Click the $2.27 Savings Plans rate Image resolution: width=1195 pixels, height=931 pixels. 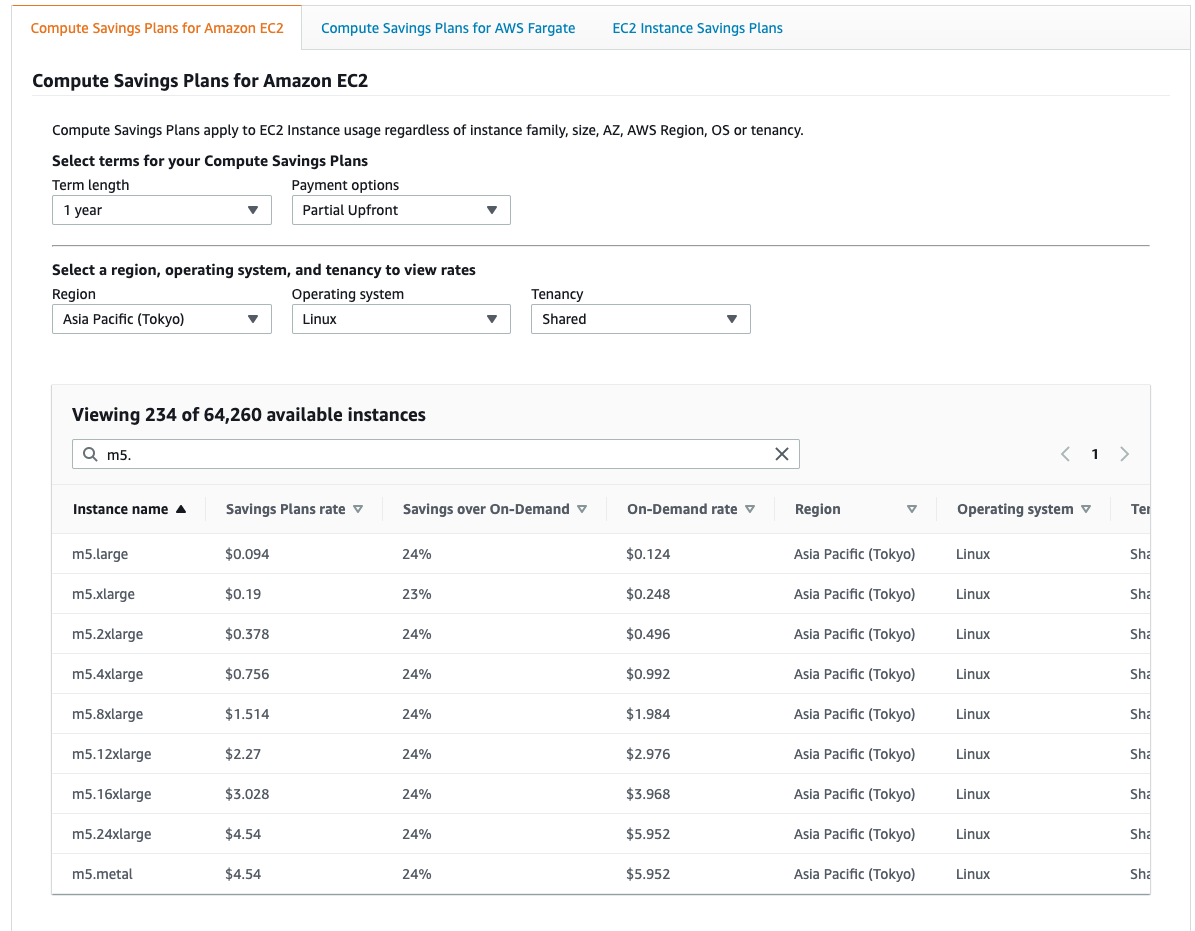click(x=242, y=754)
